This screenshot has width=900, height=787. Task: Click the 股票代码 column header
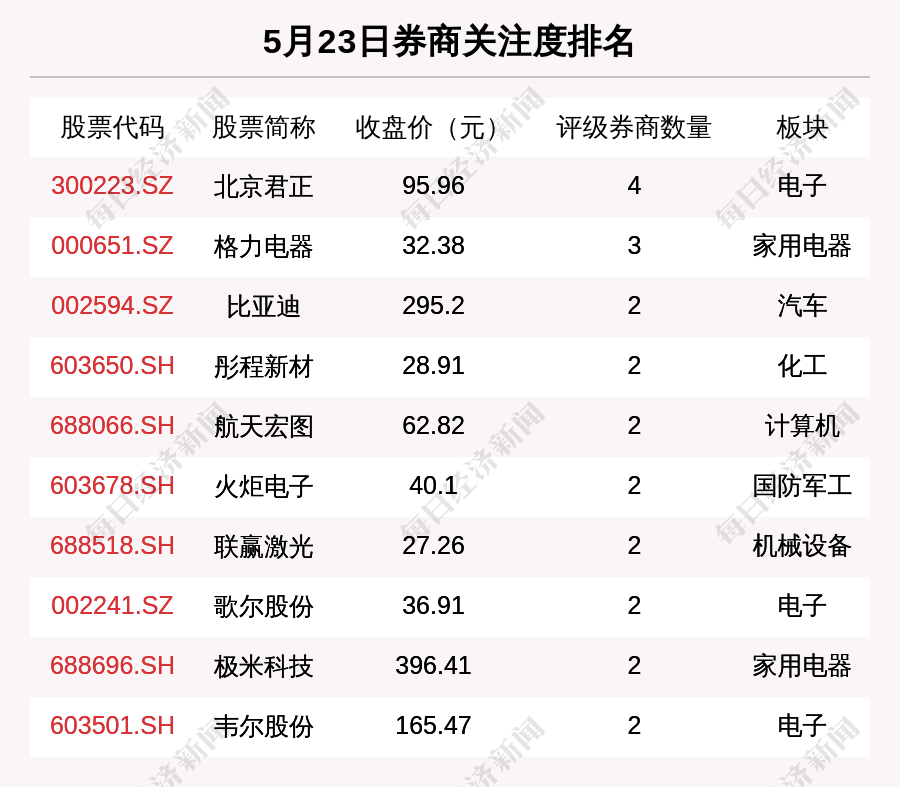click(x=112, y=127)
